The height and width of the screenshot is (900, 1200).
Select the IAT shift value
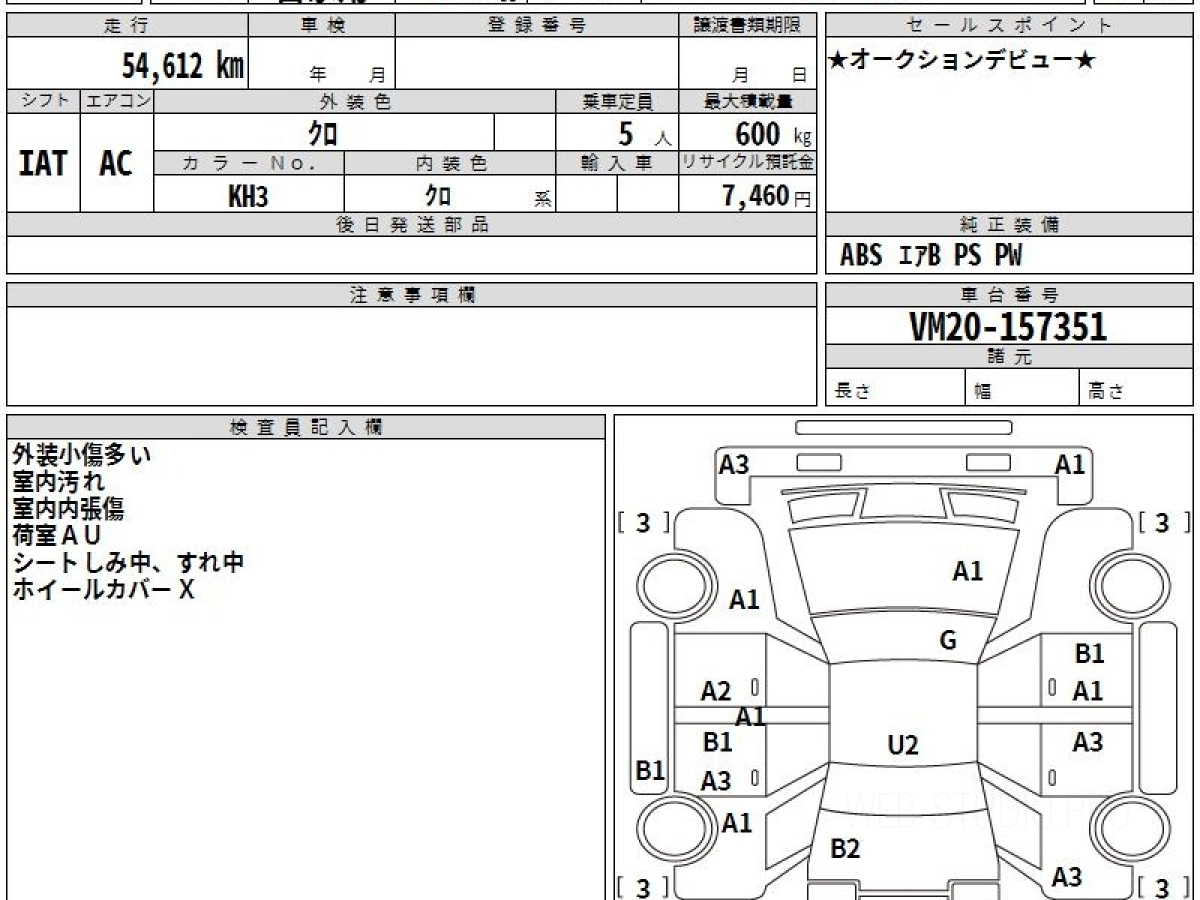coord(43,163)
